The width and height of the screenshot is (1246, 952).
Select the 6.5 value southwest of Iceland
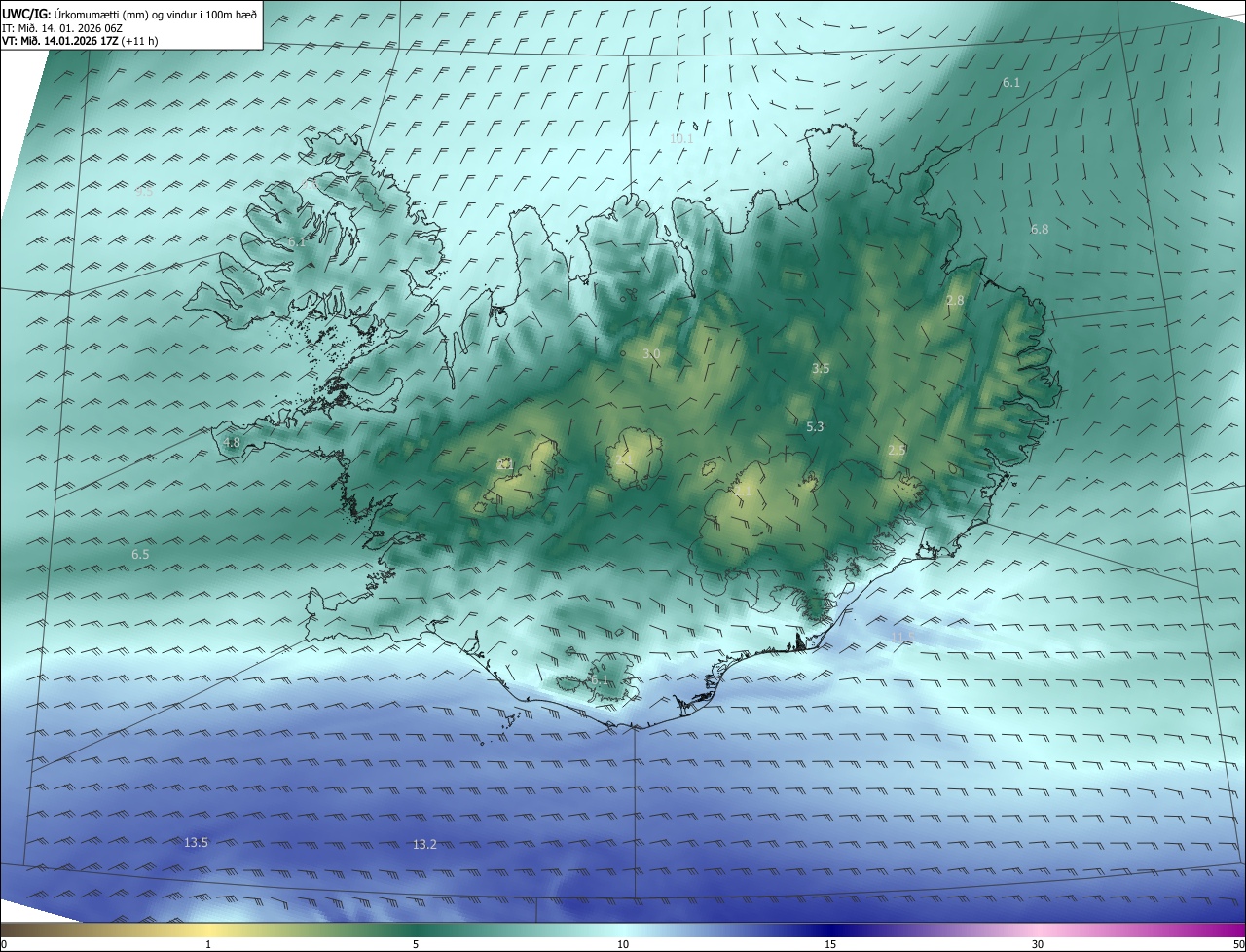[x=140, y=554]
